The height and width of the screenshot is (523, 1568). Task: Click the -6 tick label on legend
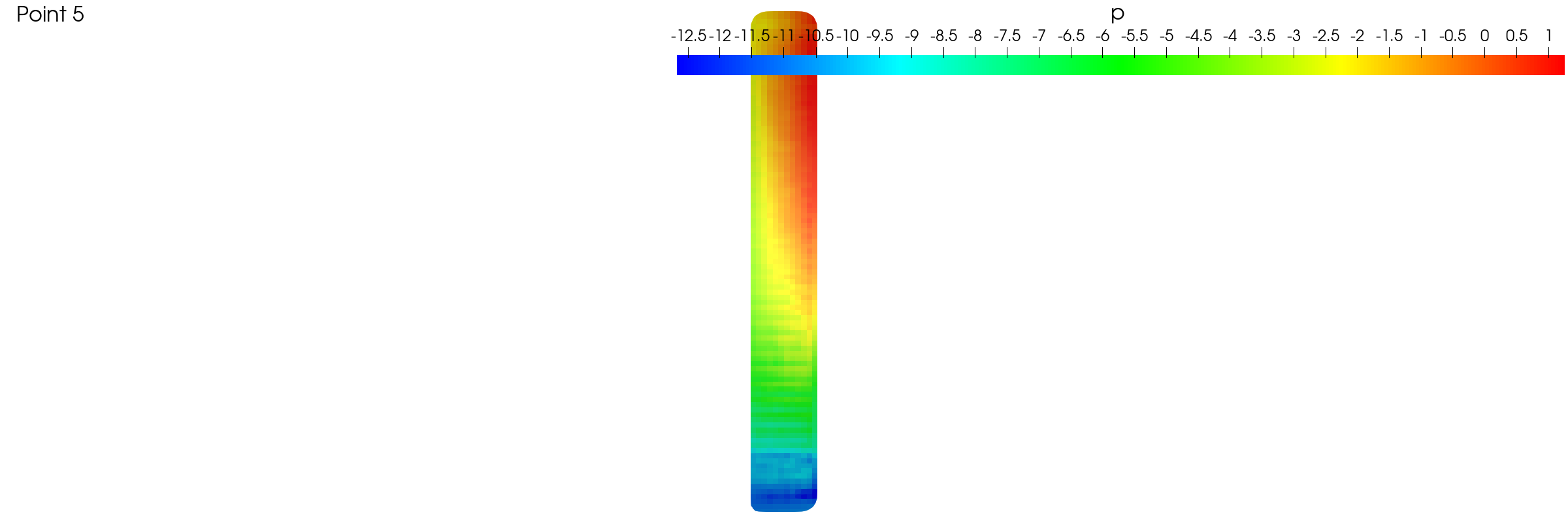(x=1102, y=36)
